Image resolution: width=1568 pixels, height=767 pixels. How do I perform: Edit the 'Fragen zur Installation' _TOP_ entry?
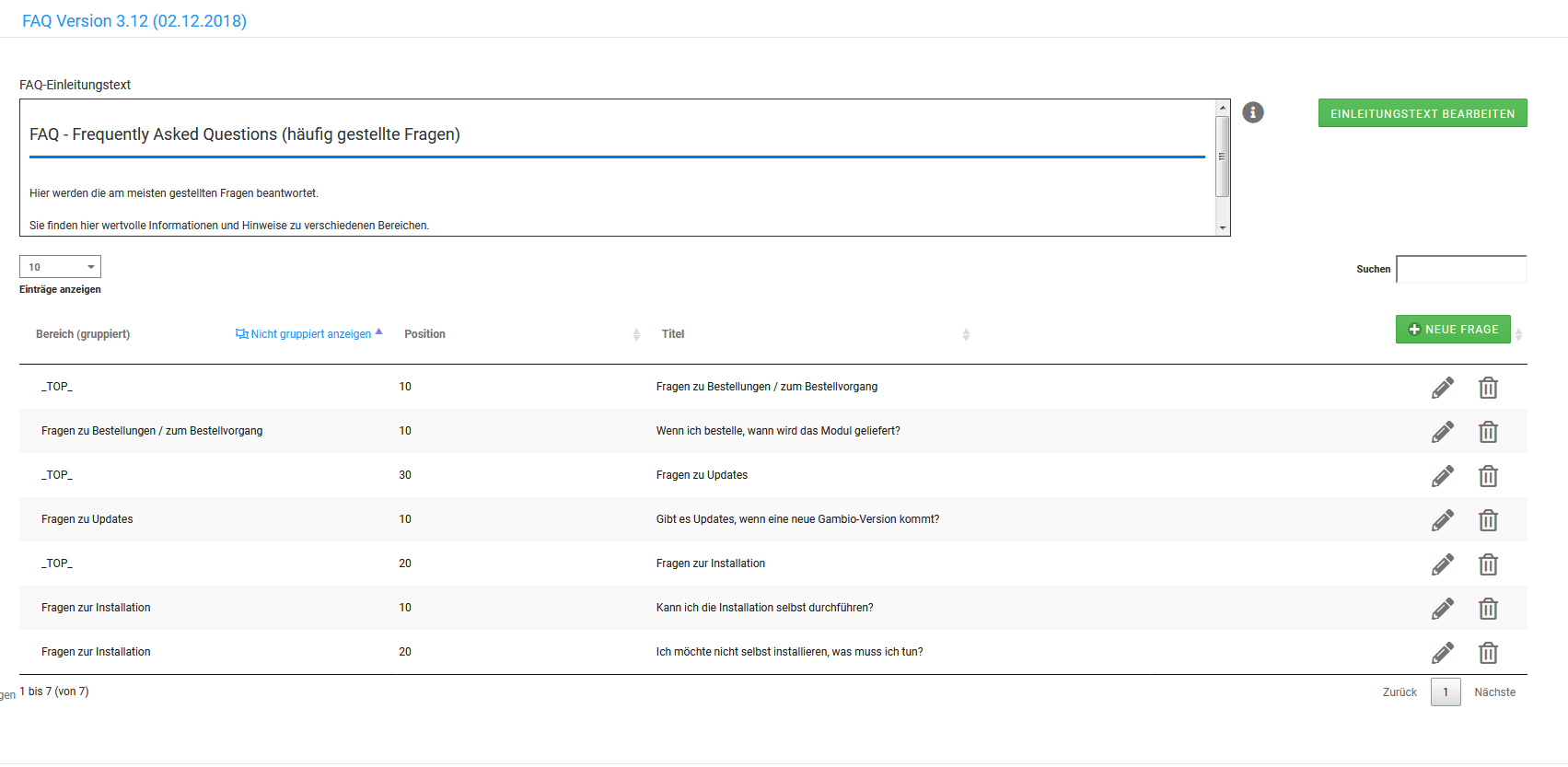1442,564
